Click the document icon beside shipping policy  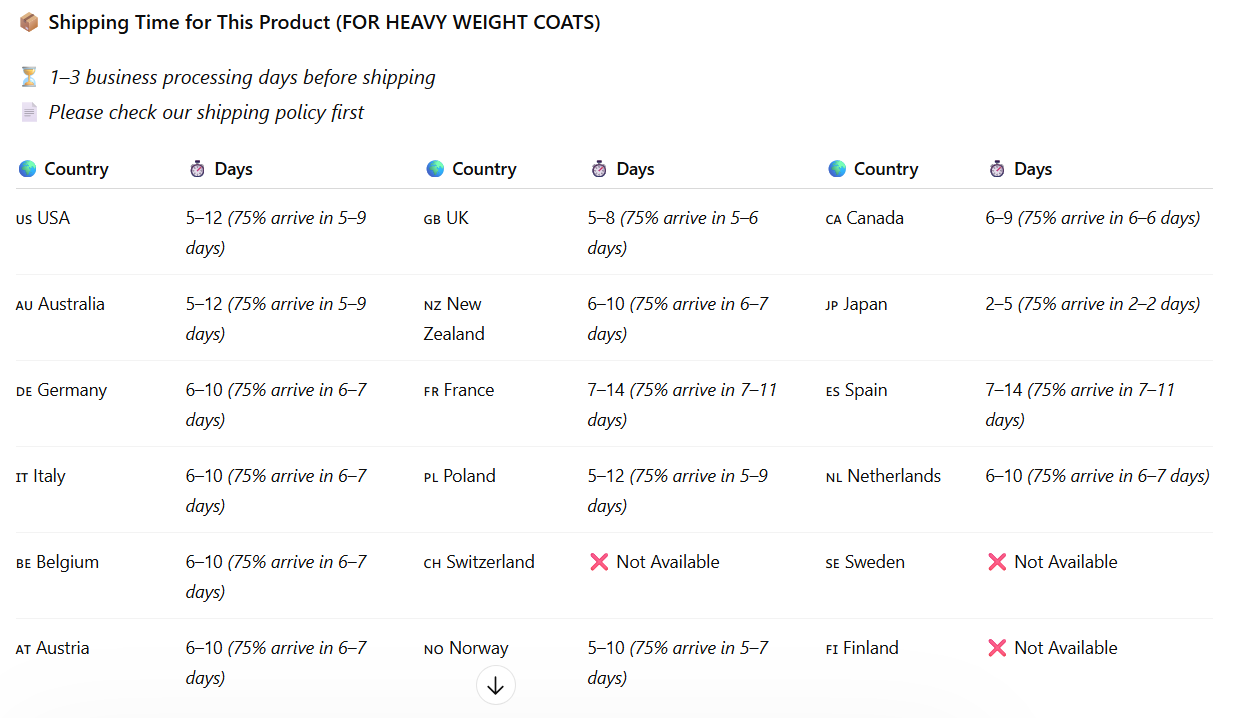pos(29,112)
